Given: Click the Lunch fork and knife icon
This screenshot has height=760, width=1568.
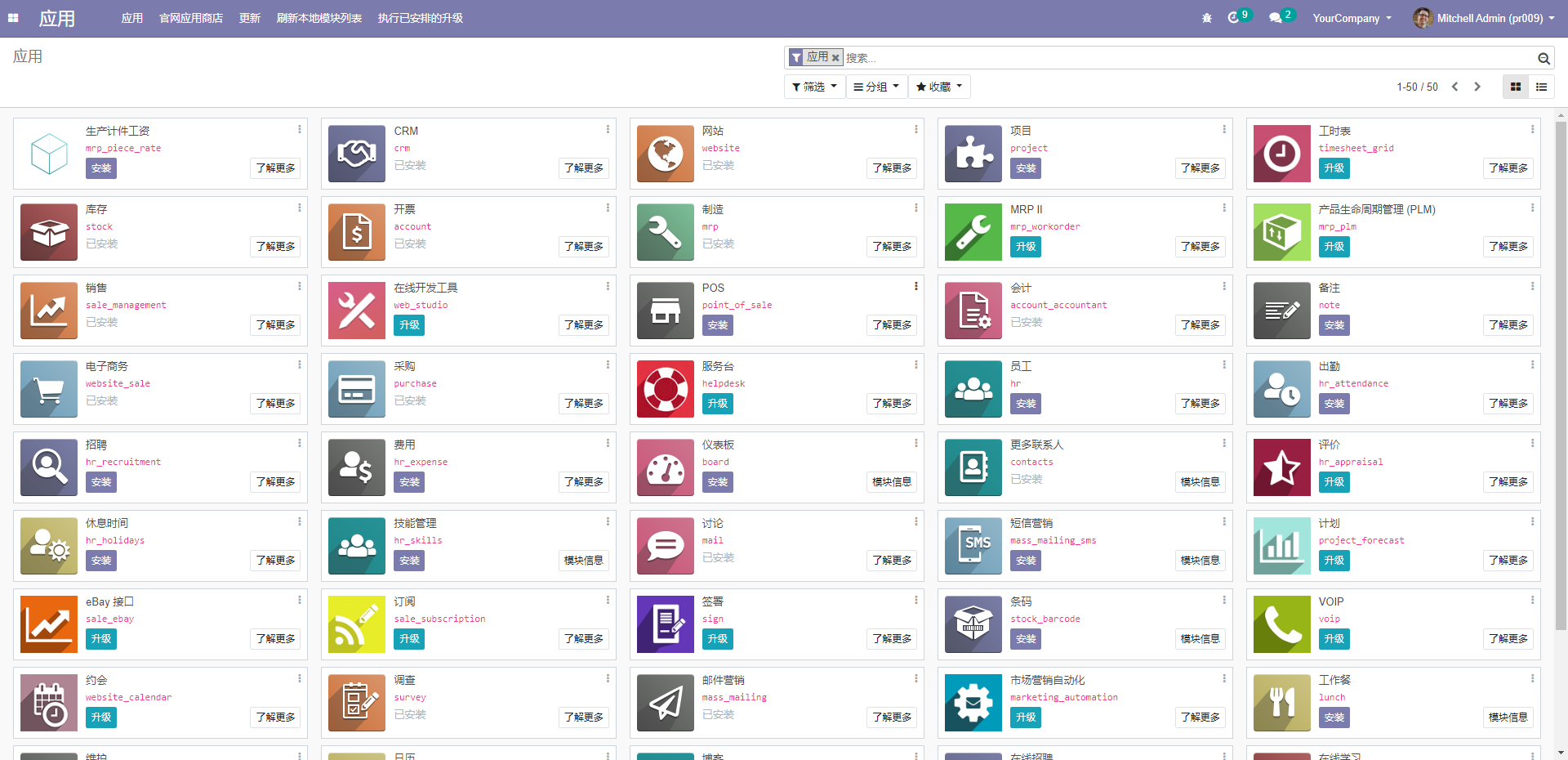Looking at the screenshot, I should [x=1282, y=703].
